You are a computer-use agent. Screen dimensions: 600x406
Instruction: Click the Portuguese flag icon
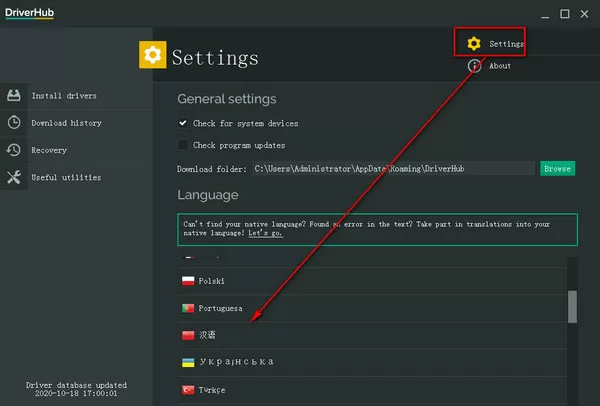click(188, 308)
